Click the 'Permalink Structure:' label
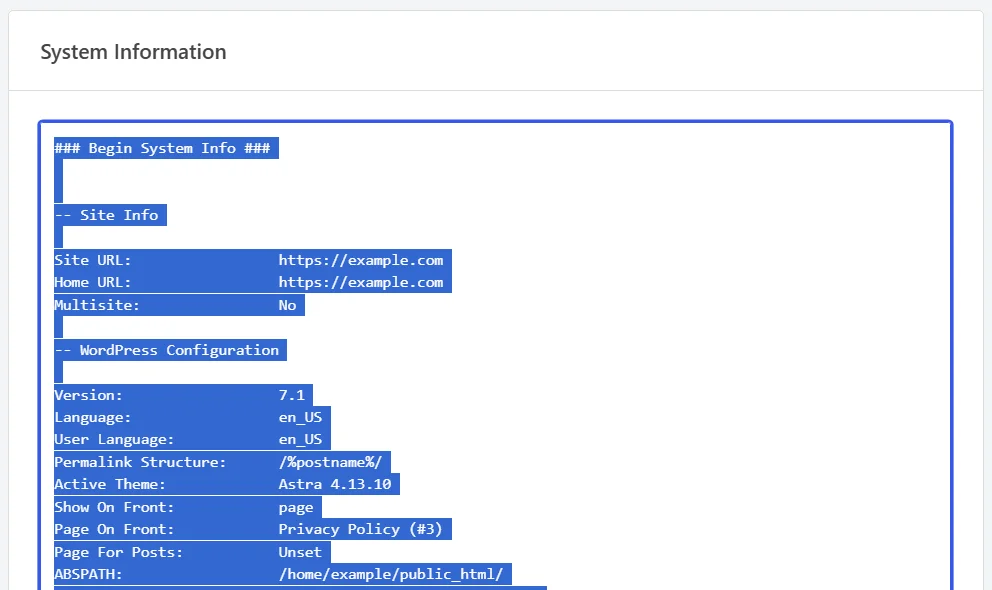The height and width of the screenshot is (590, 992). (140, 462)
